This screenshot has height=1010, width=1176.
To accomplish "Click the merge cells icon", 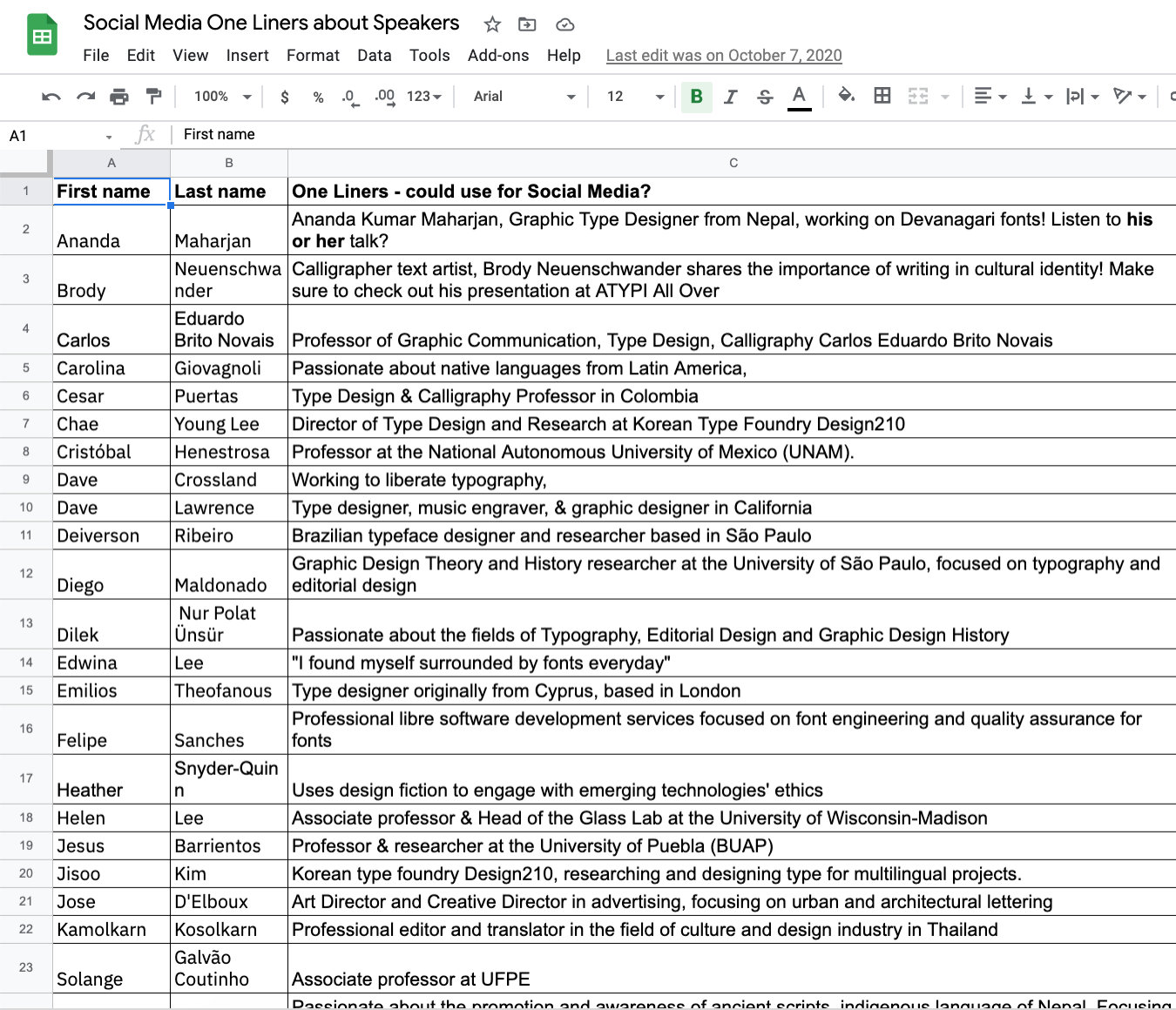I will click(918, 97).
